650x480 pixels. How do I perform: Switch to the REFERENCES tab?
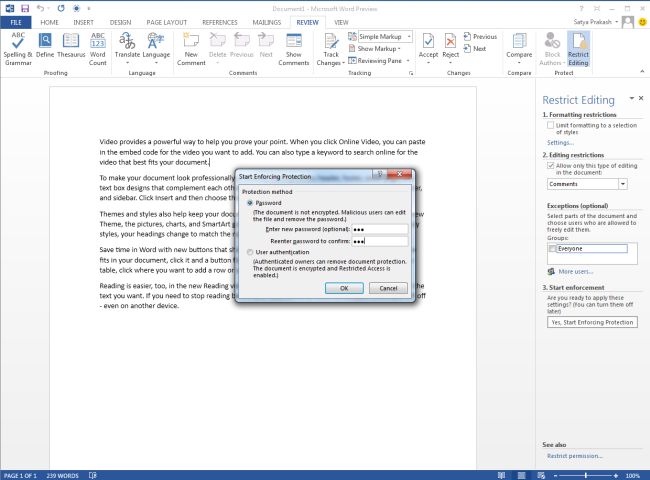point(220,22)
